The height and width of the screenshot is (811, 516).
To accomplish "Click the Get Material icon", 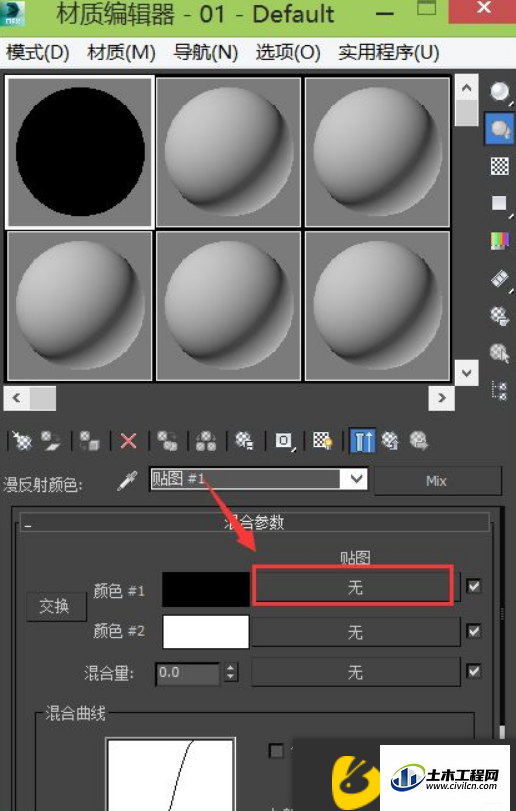I will (x=22, y=441).
